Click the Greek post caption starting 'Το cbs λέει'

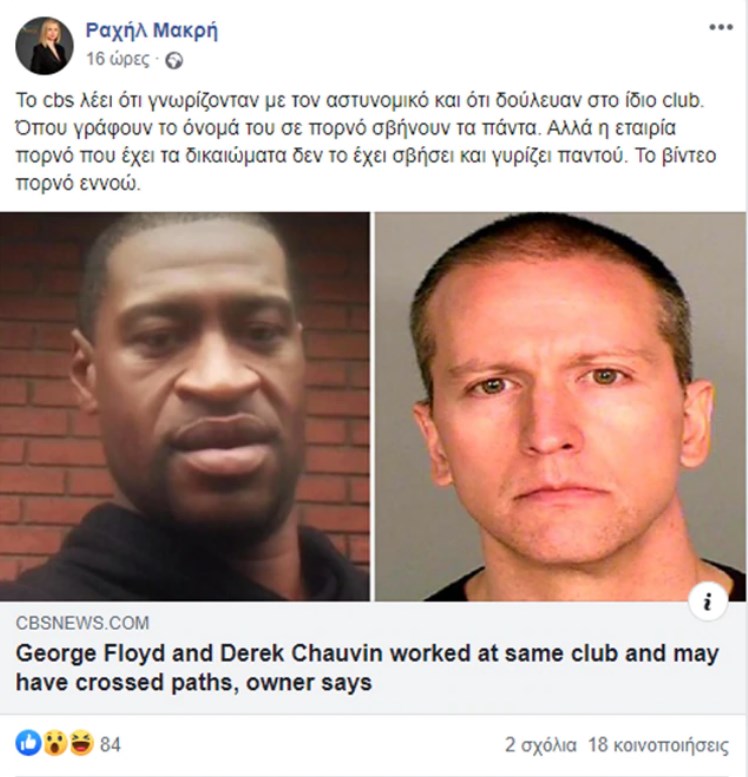click(366, 141)
